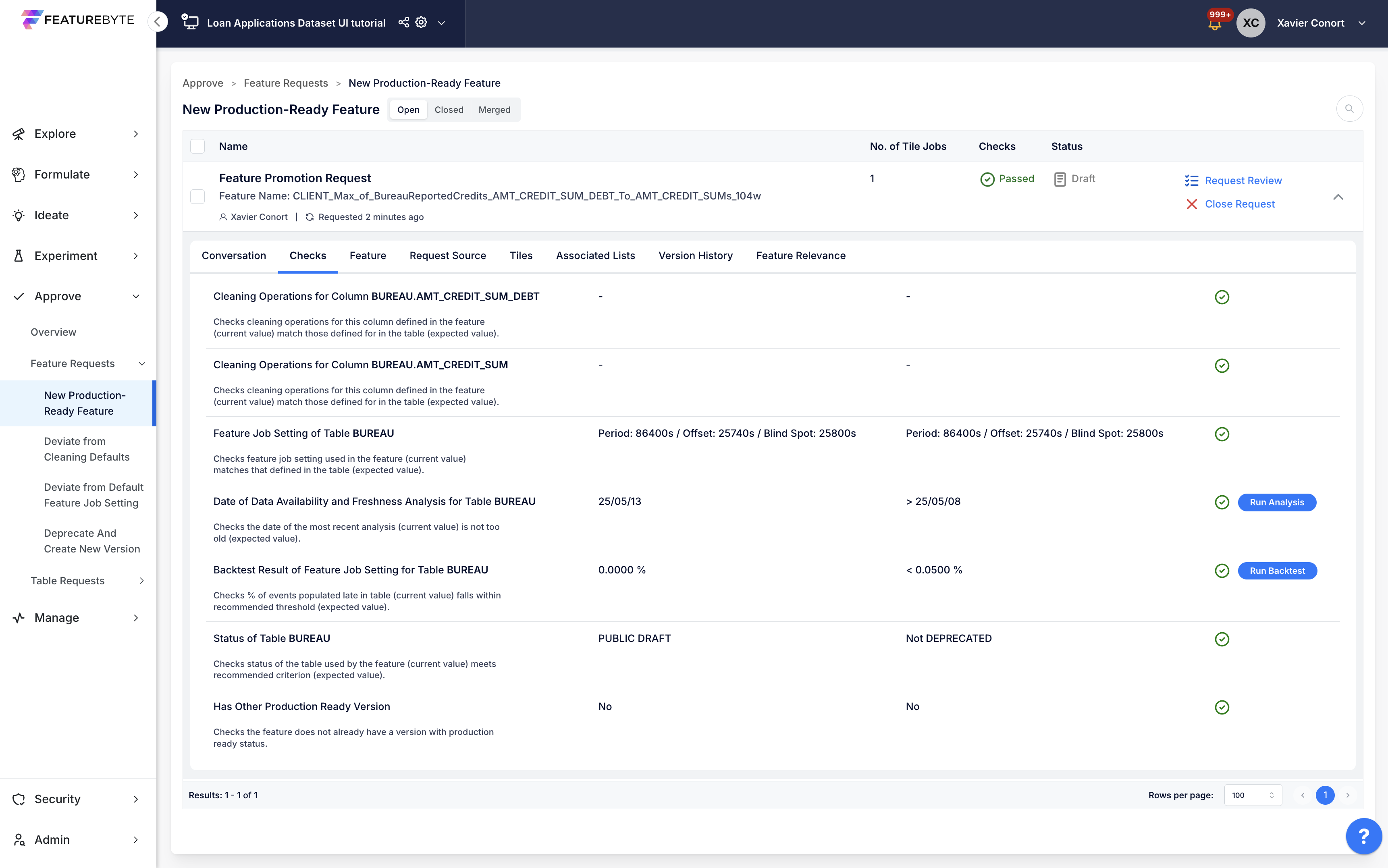Click the red X Close Request icon

coord(1192,204)
